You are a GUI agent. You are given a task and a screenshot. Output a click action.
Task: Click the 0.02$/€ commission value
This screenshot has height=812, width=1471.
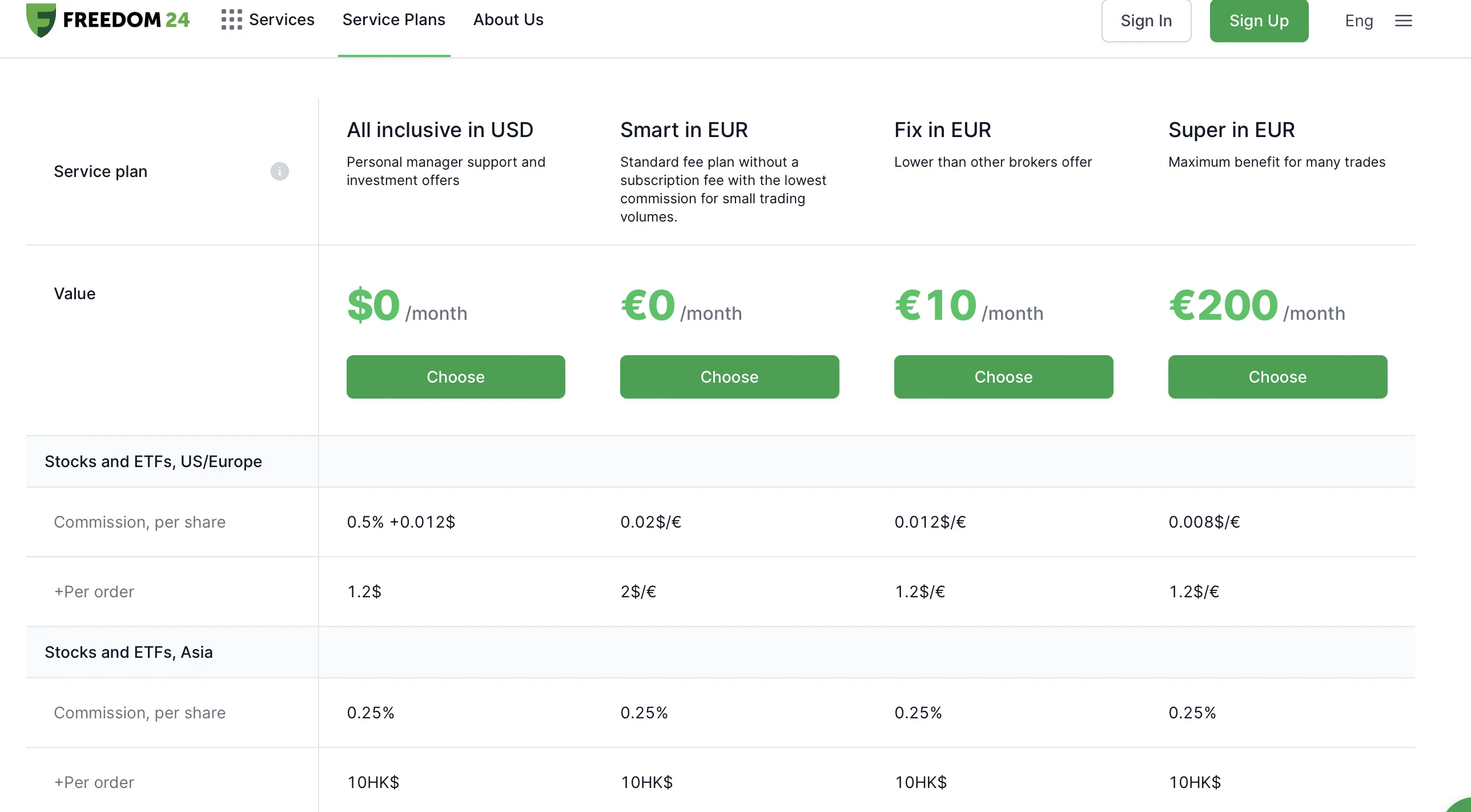click(650, 522)
